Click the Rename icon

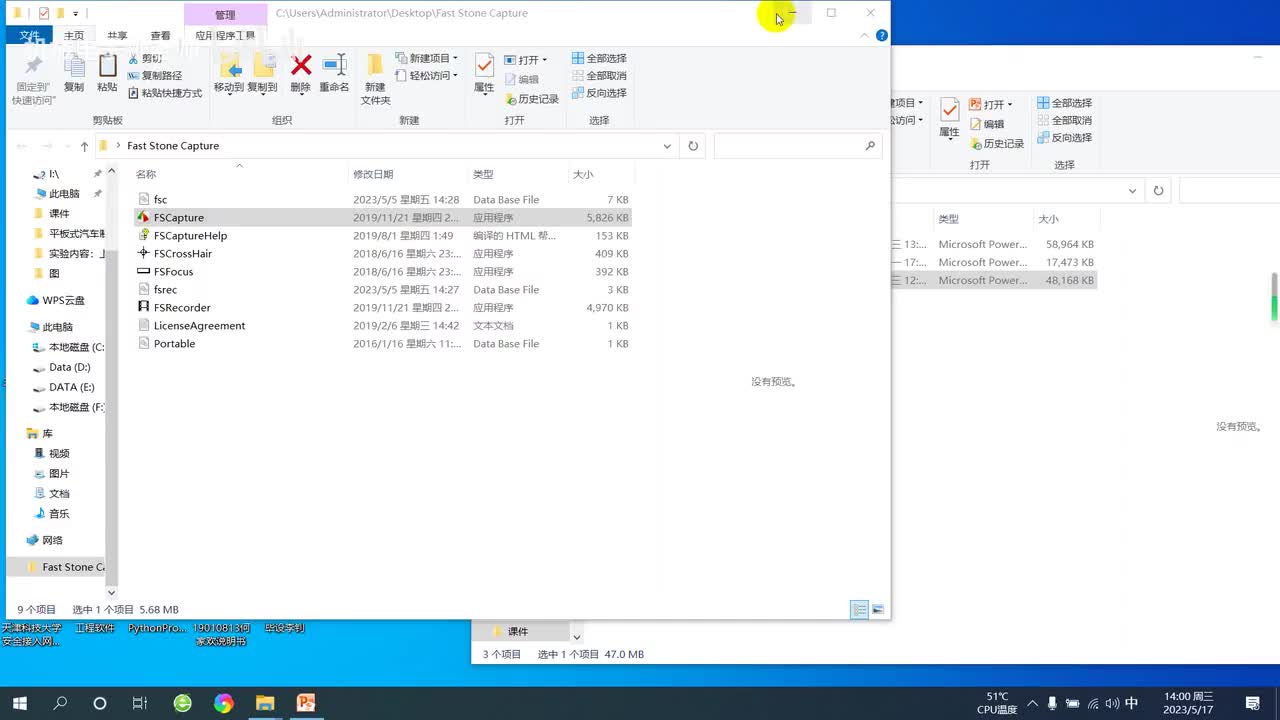(335, 66)
